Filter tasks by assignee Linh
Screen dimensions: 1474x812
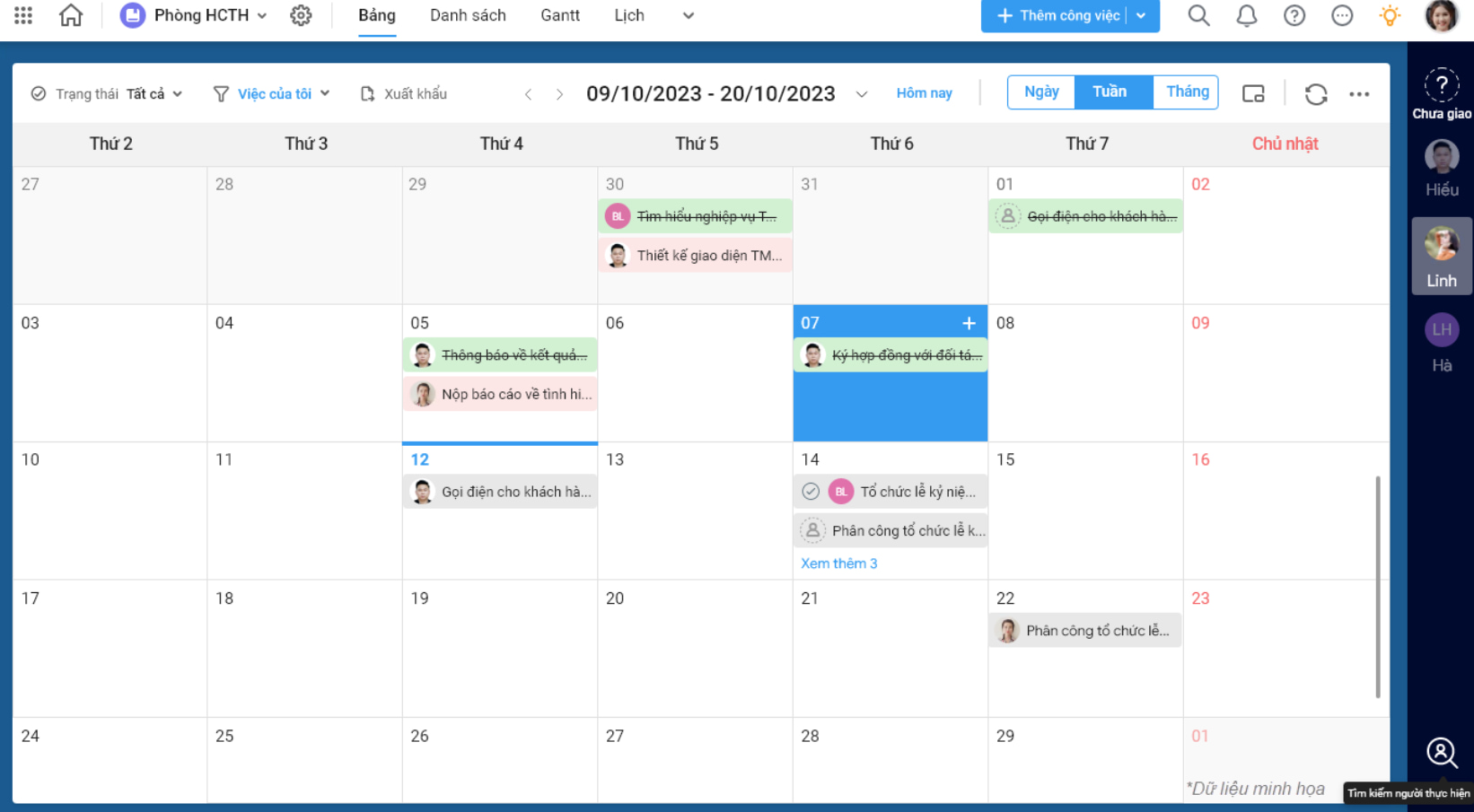click(x=1442, y=257)
